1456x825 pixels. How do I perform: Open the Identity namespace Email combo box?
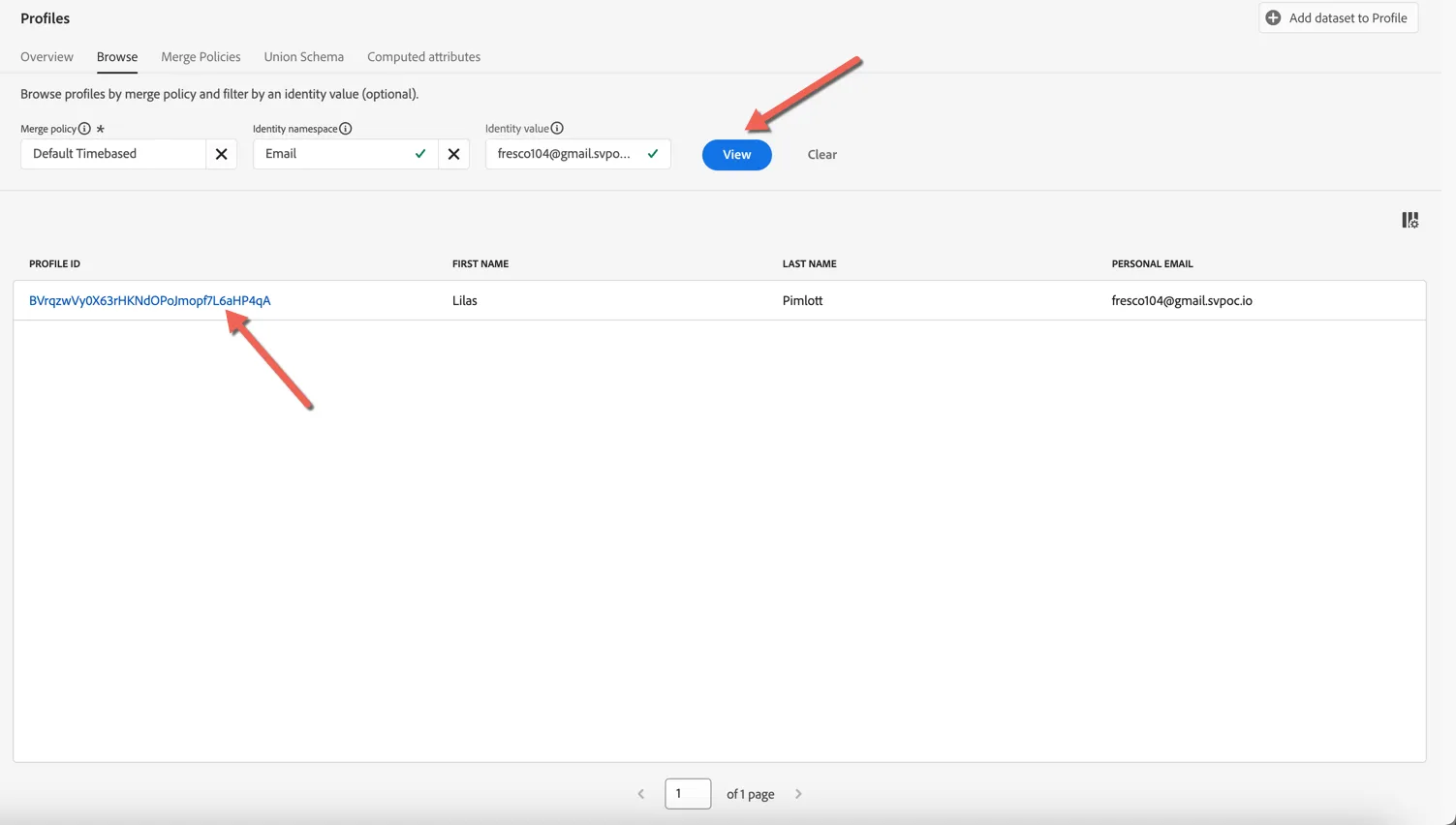point(346,154)
